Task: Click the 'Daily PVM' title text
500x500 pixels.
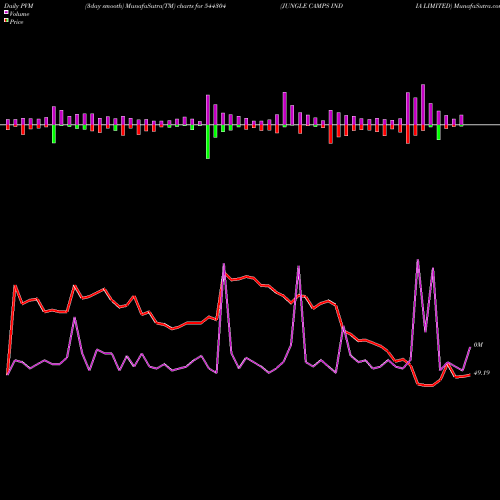Action: (19, 6)
